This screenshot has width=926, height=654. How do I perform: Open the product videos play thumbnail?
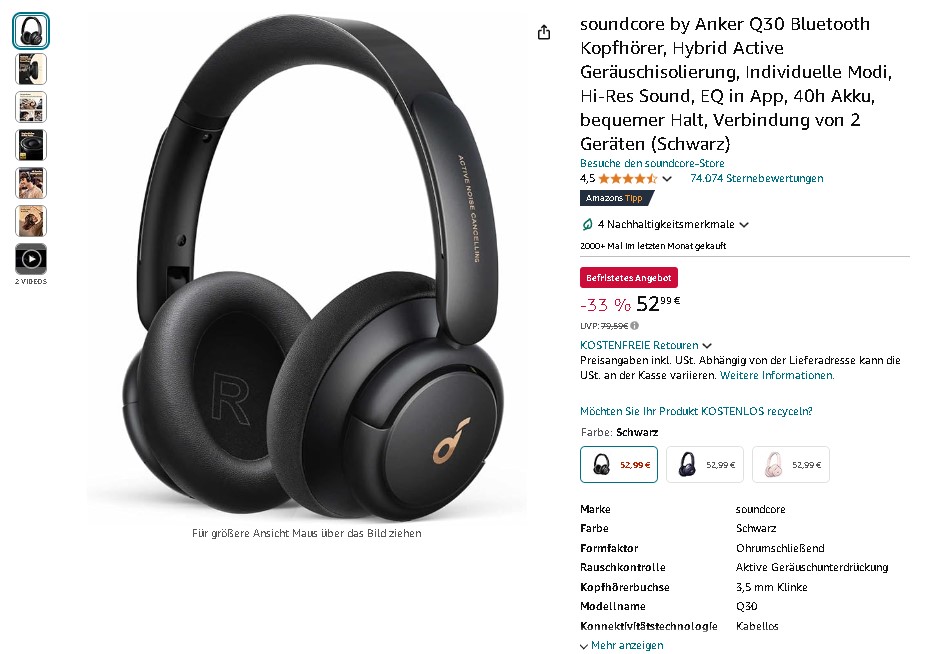tap(31, 259)
